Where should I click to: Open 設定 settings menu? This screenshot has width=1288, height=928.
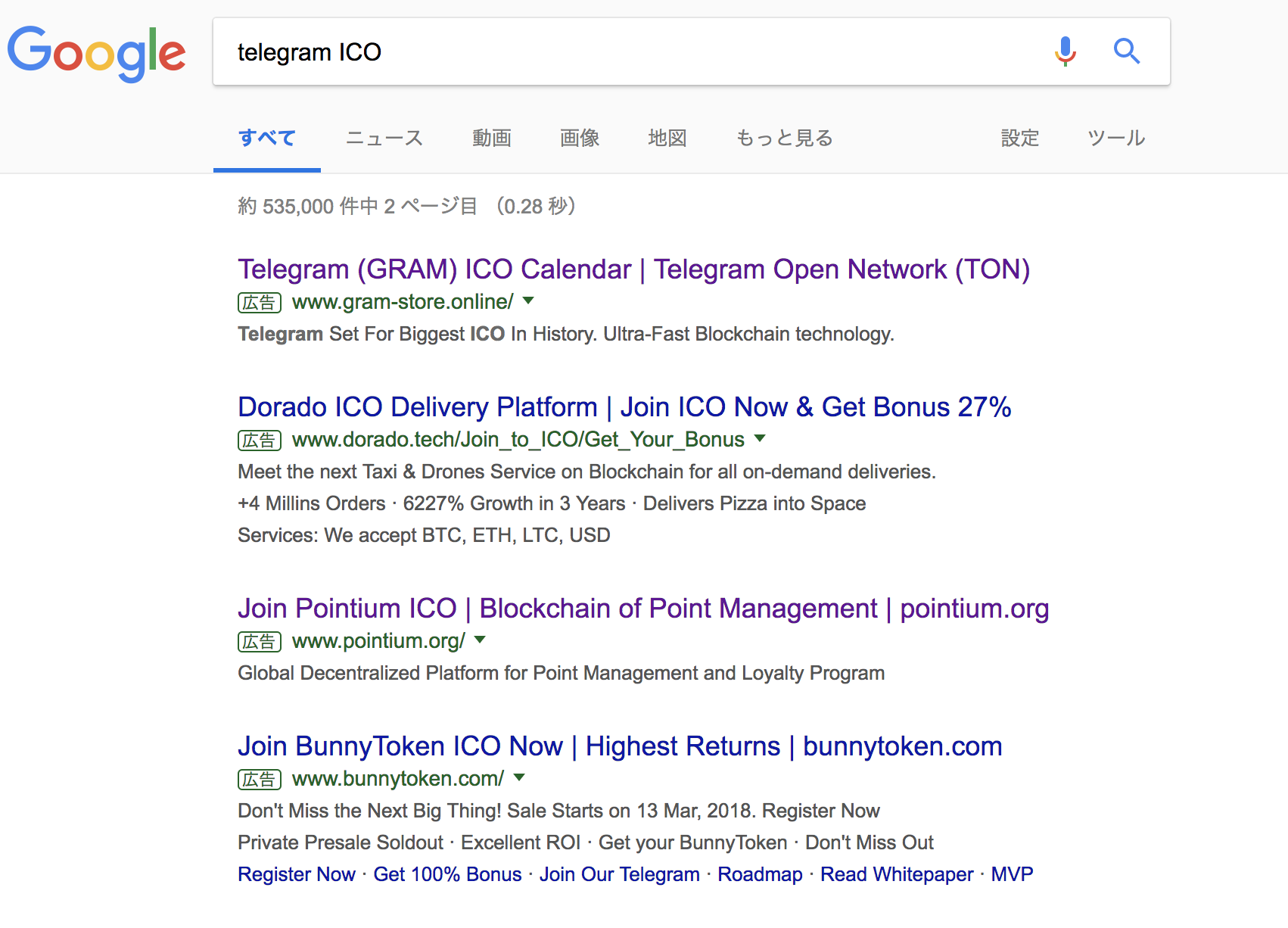[1020, 139]
